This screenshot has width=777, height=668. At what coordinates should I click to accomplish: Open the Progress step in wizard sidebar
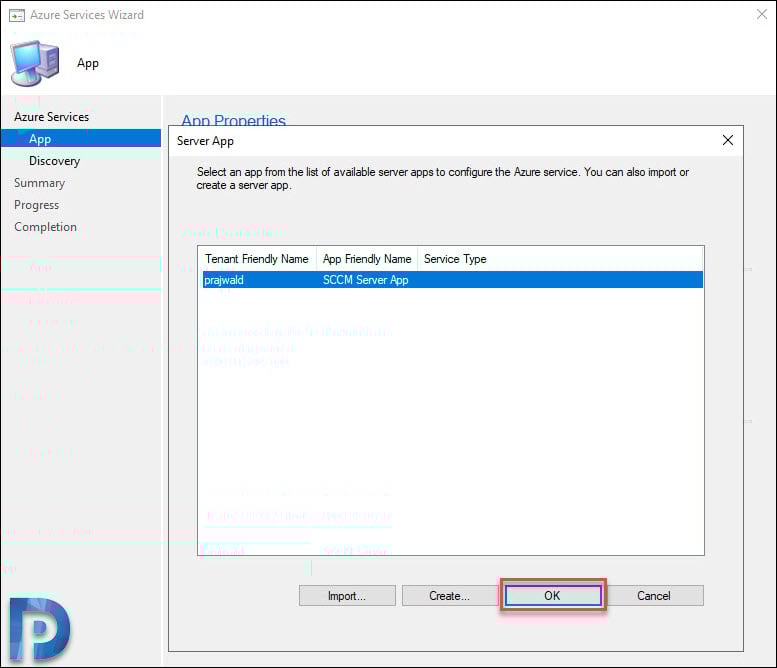point(37,205)
